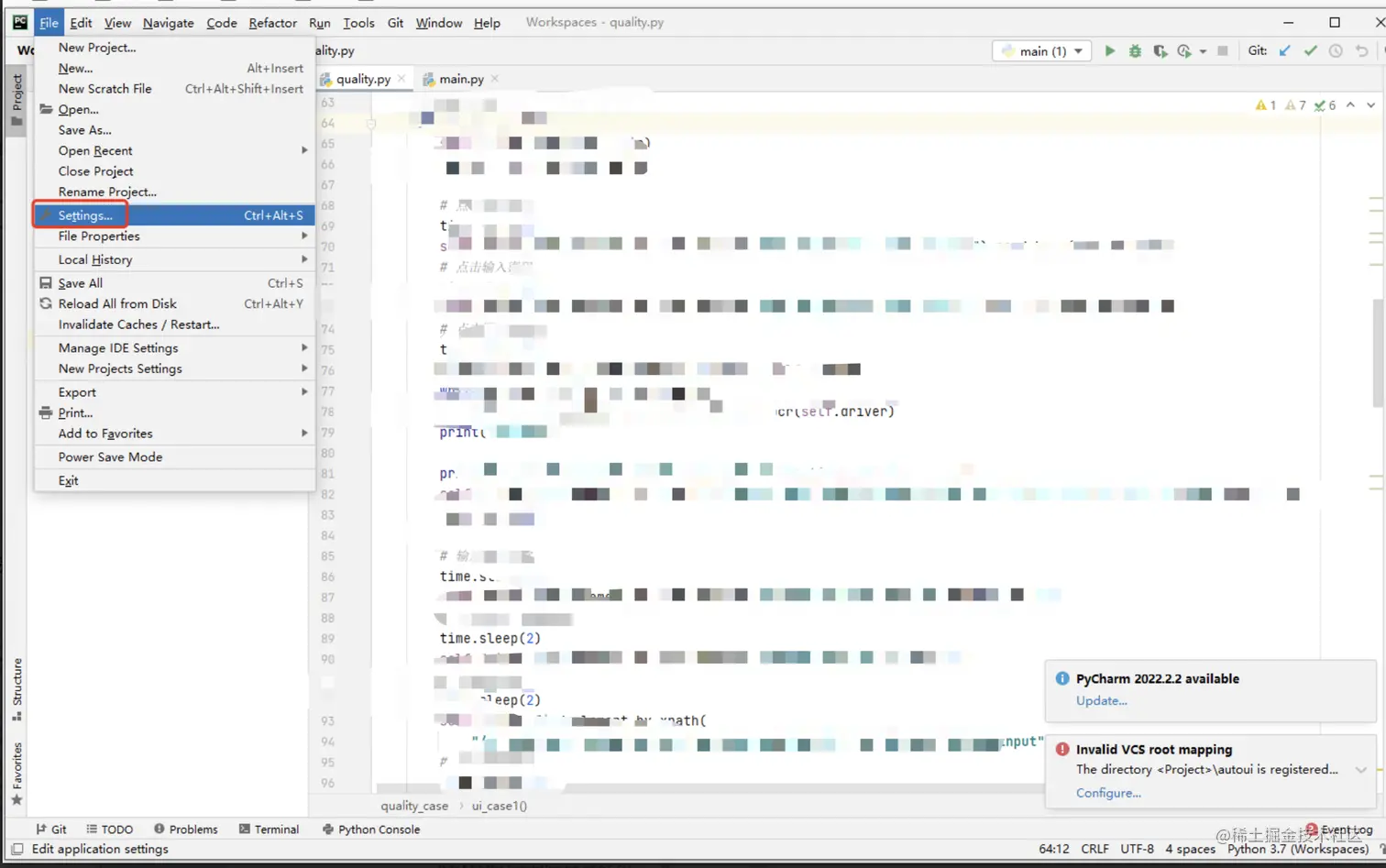1386x868 pixels.
Task: Open the TODO tool window
Action: point(110,829)
